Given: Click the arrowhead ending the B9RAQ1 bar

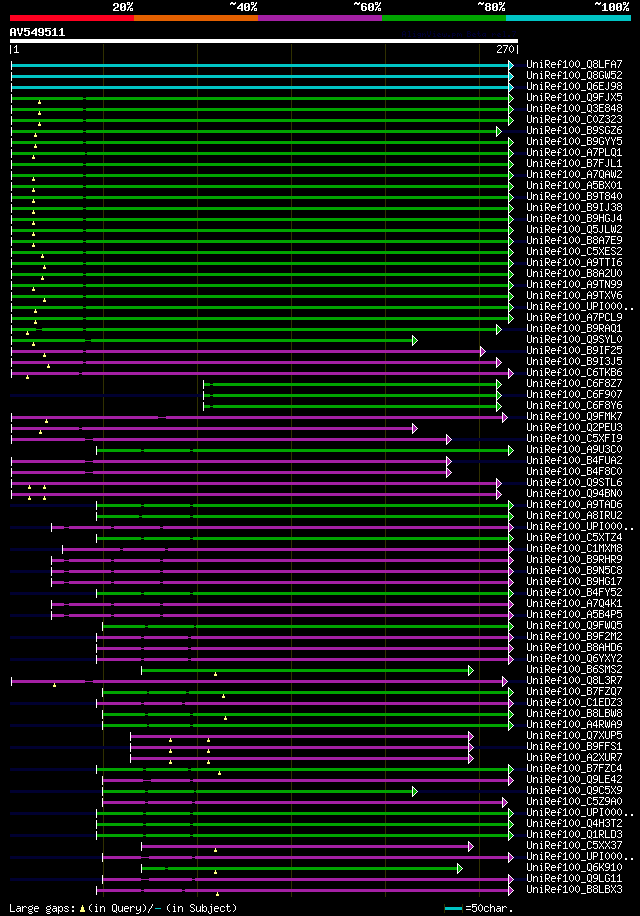Looking at the screenshot, I should pyautogui.click(x=499, y=329).
